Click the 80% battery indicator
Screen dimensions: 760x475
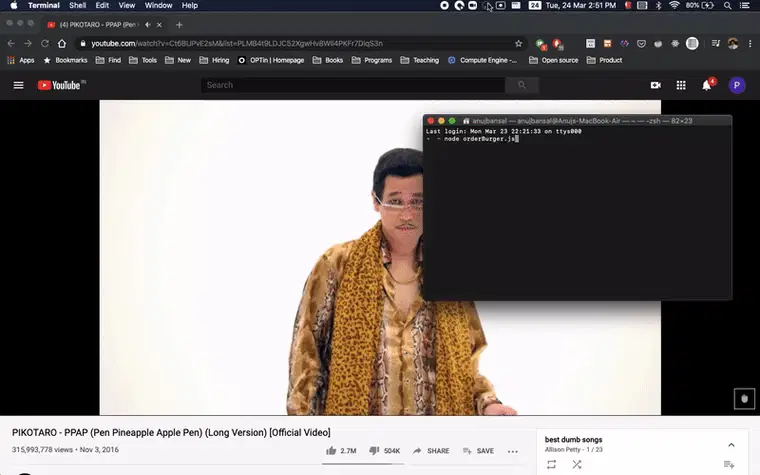click(x=700, y=5)
